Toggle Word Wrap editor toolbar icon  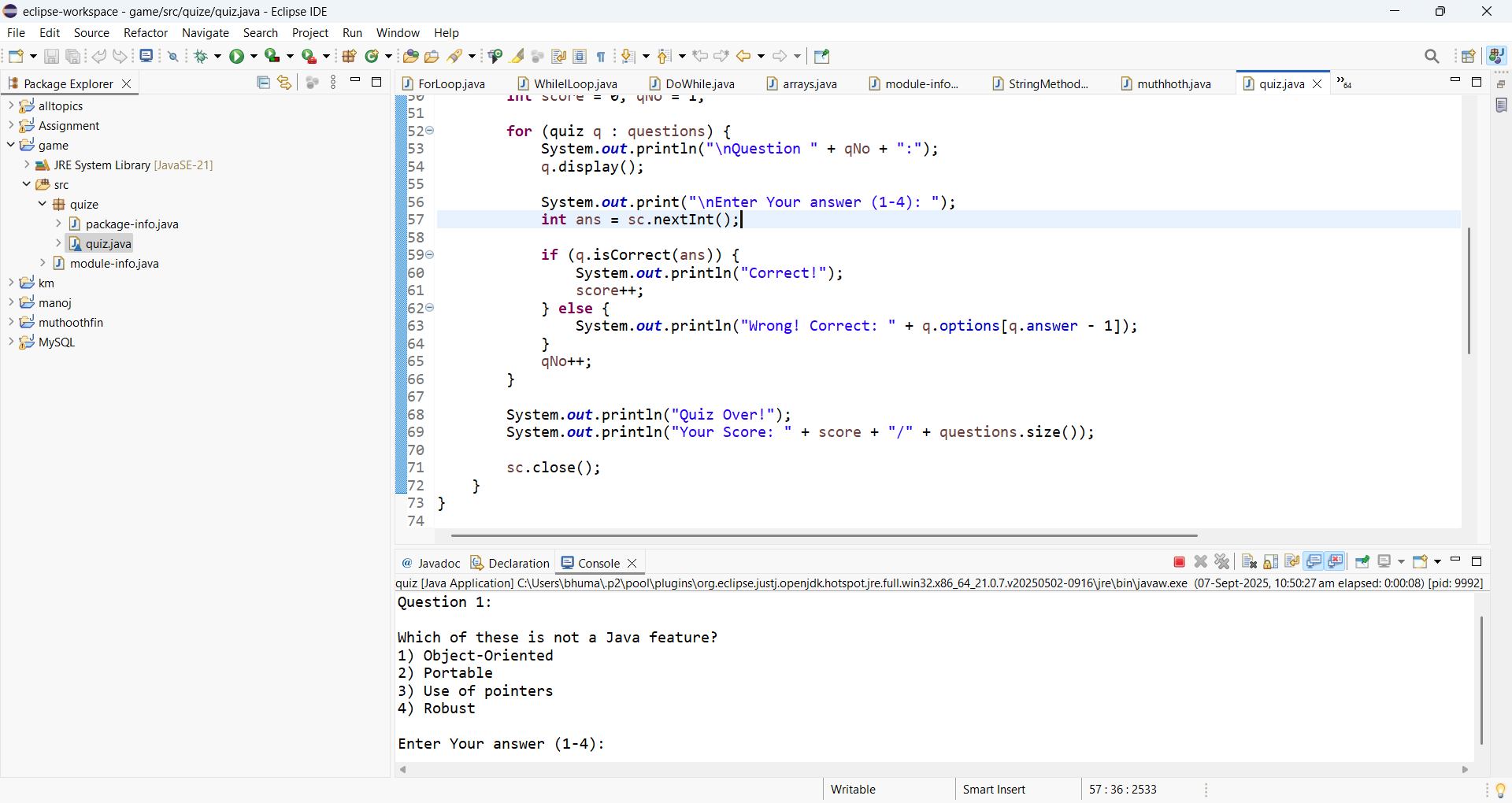tap(559, 56)
